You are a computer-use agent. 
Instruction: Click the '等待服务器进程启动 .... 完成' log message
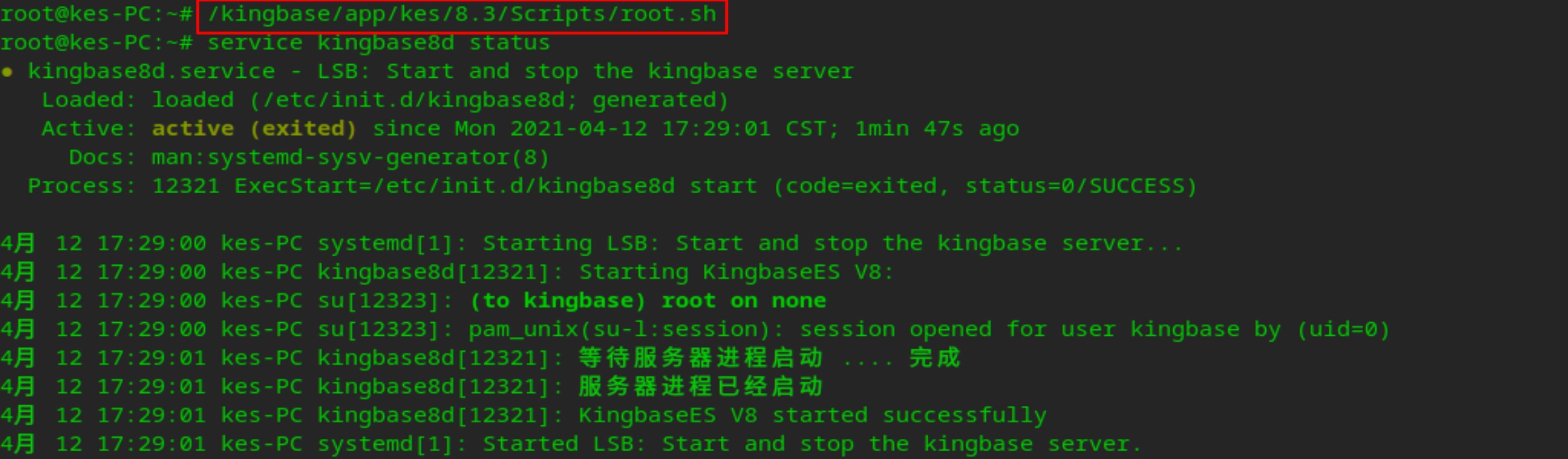(x=769, y=358)
